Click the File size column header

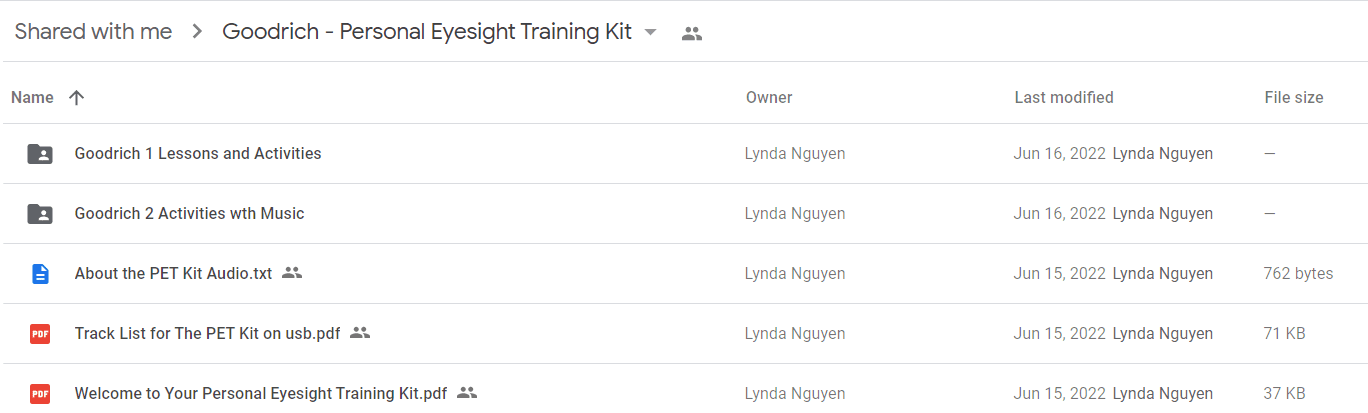coord(1294,97)
